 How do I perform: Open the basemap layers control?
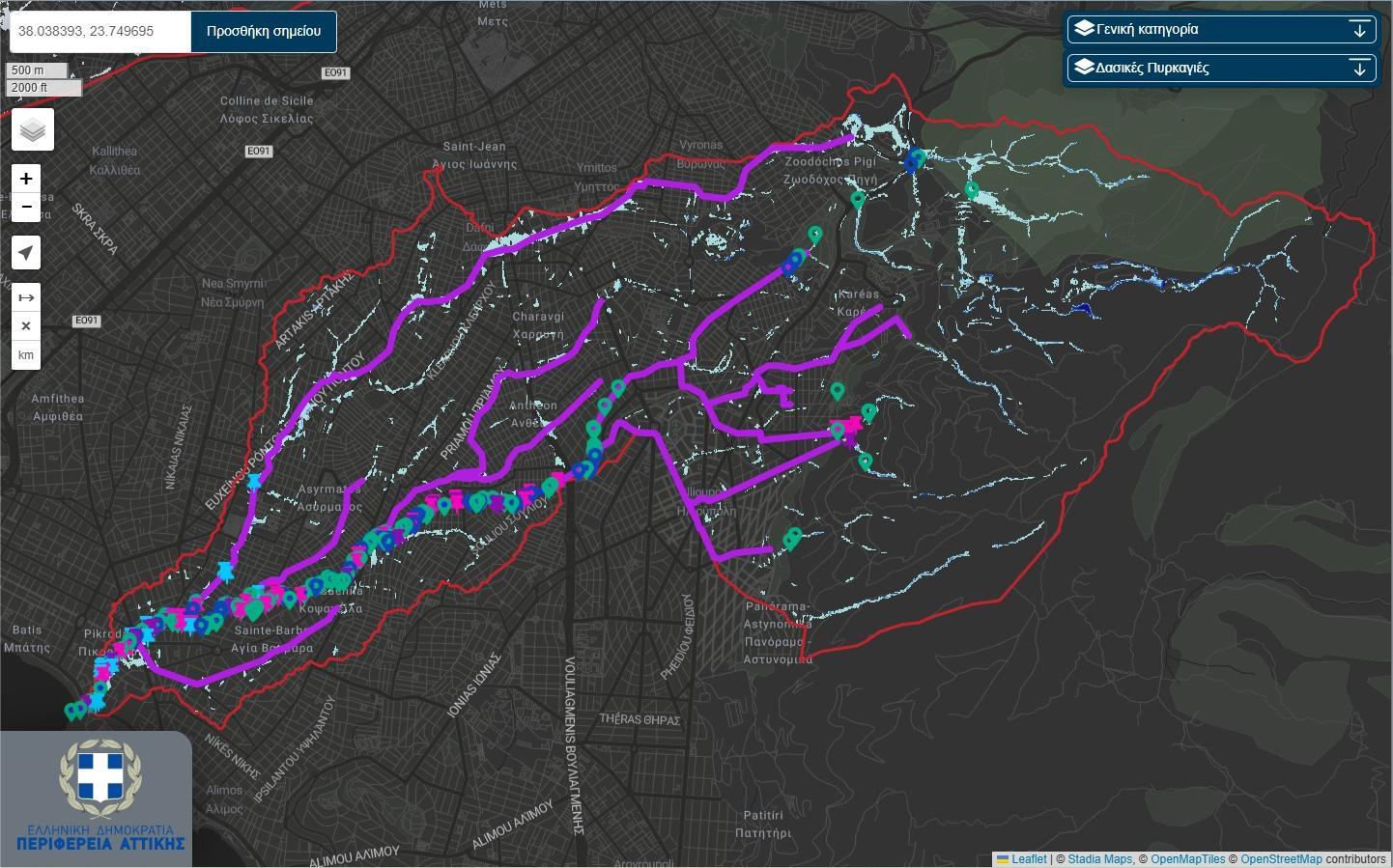click(33, 129)
